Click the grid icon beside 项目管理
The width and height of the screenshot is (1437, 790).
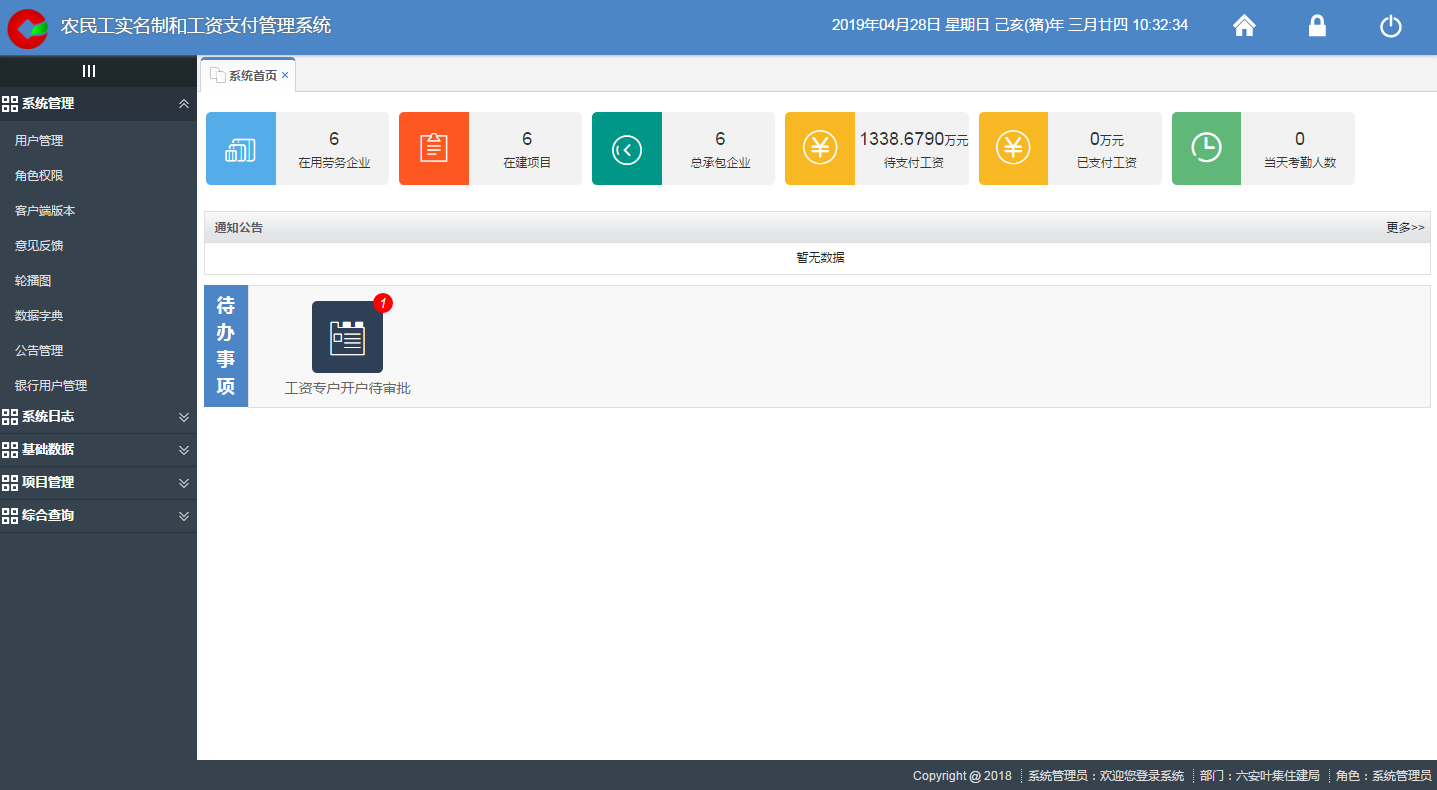(10, 483)
